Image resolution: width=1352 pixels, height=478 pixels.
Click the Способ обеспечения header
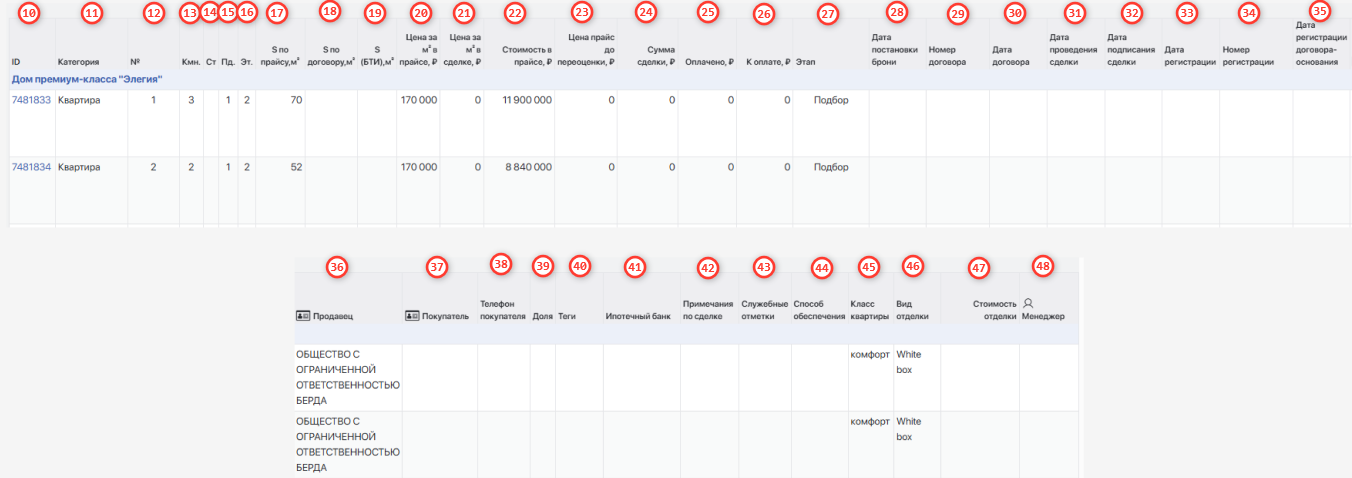(819, 309)
